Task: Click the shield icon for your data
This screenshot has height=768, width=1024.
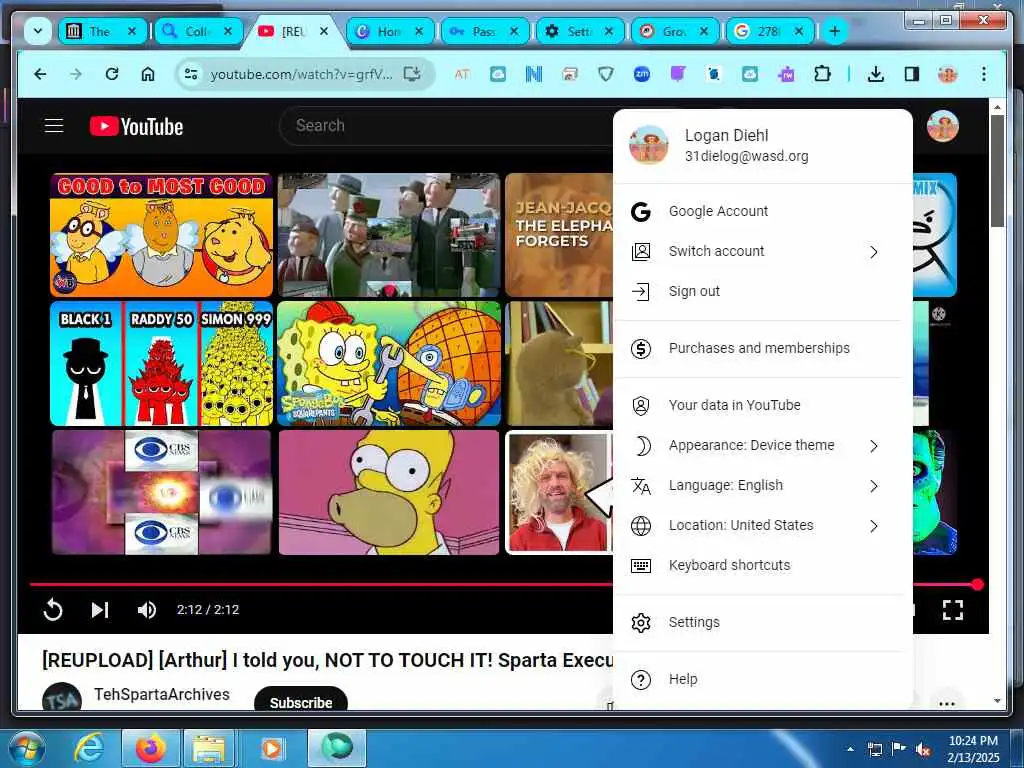Action: pyautogui.click(x=641, y=406)
